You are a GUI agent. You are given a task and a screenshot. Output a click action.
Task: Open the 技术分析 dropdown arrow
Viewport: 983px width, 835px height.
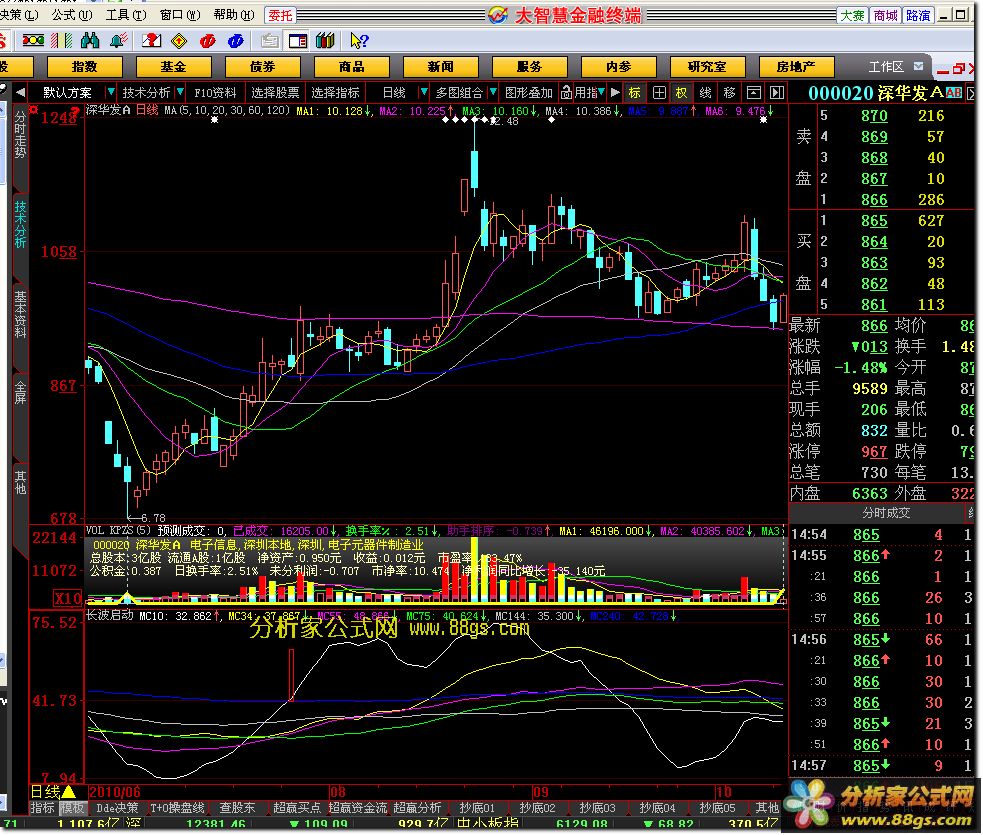point(179,93)
